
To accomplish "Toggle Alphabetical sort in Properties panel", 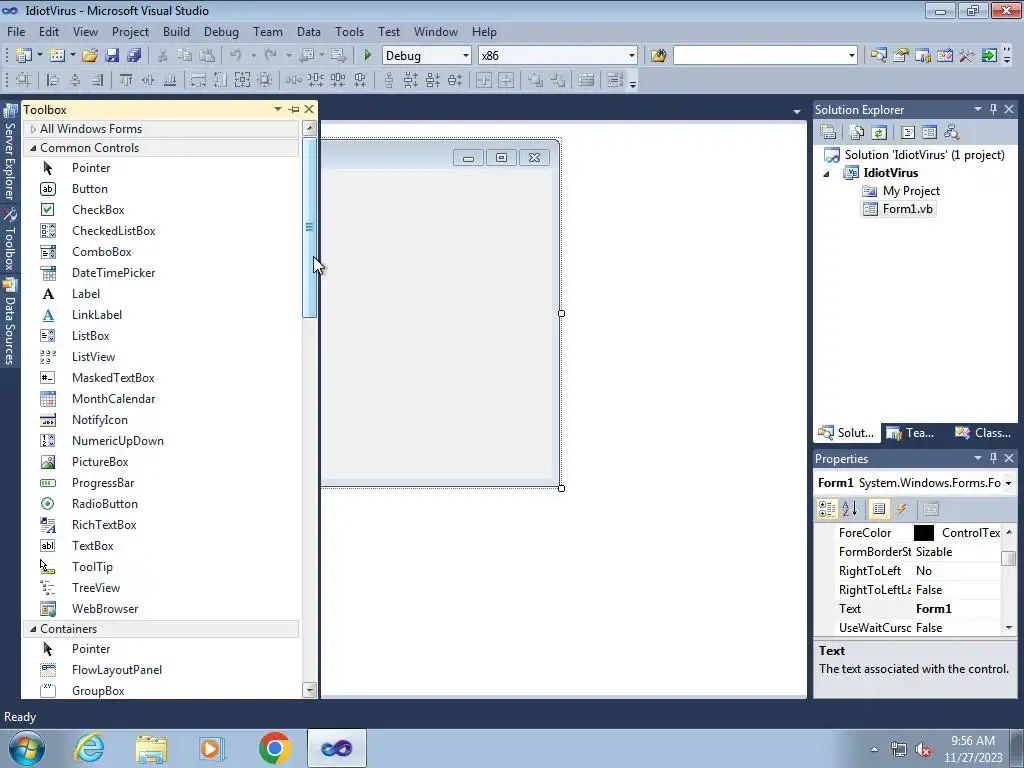I will [x=850, y=509].
